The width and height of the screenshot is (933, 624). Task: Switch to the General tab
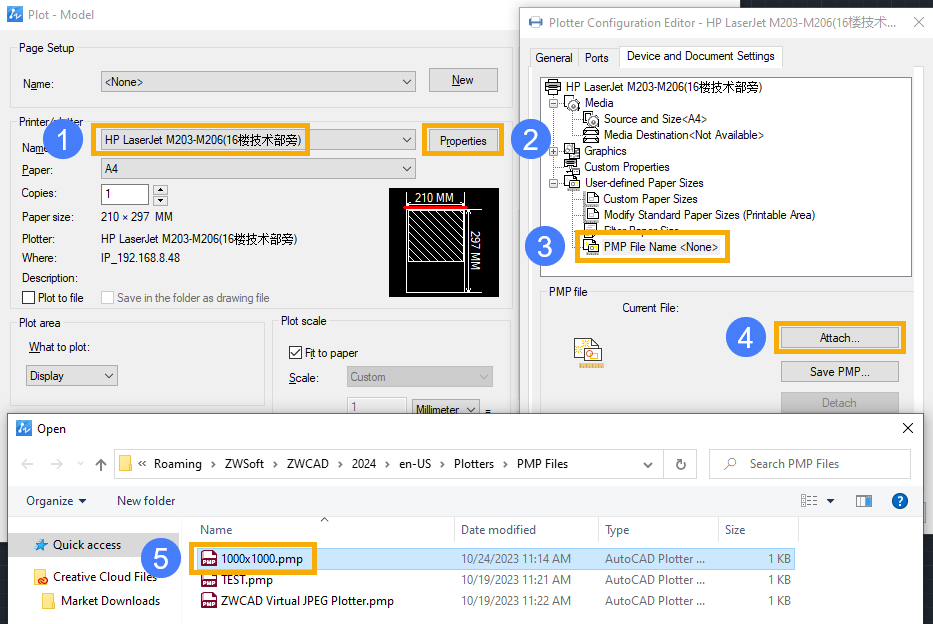(554, 58)
